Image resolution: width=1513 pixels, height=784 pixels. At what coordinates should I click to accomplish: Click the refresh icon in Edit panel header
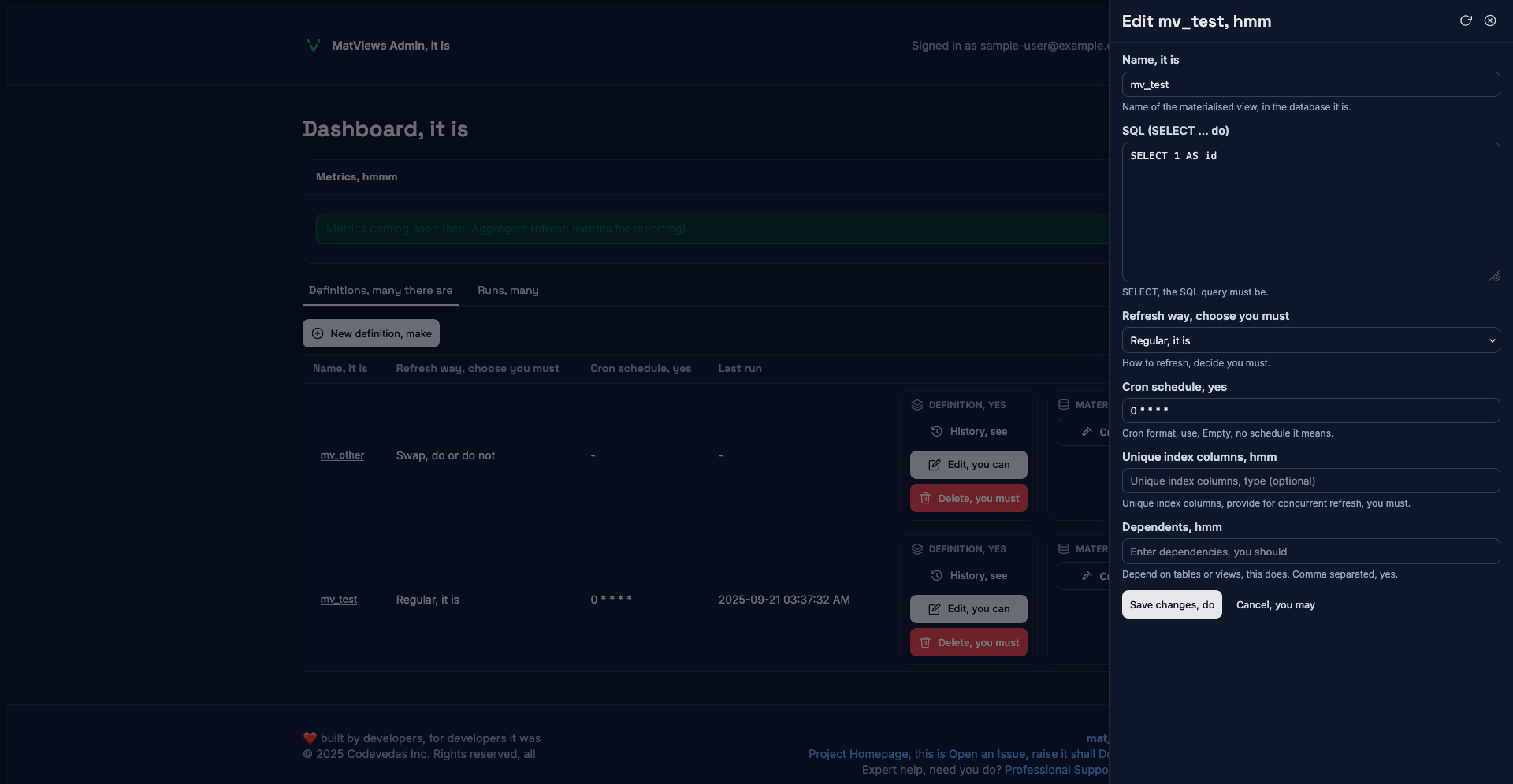point(1466,20)
